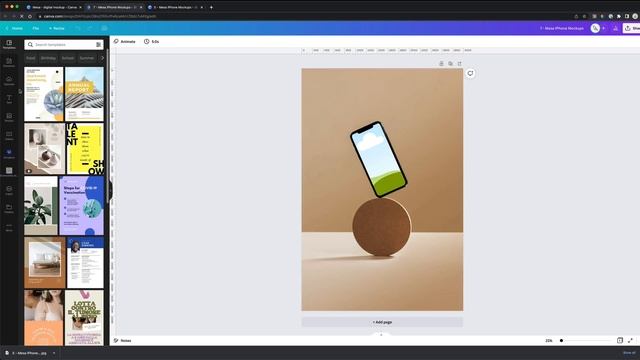640x360 pixels.
Task: Open the File menu
Action: tap(36, 28)
